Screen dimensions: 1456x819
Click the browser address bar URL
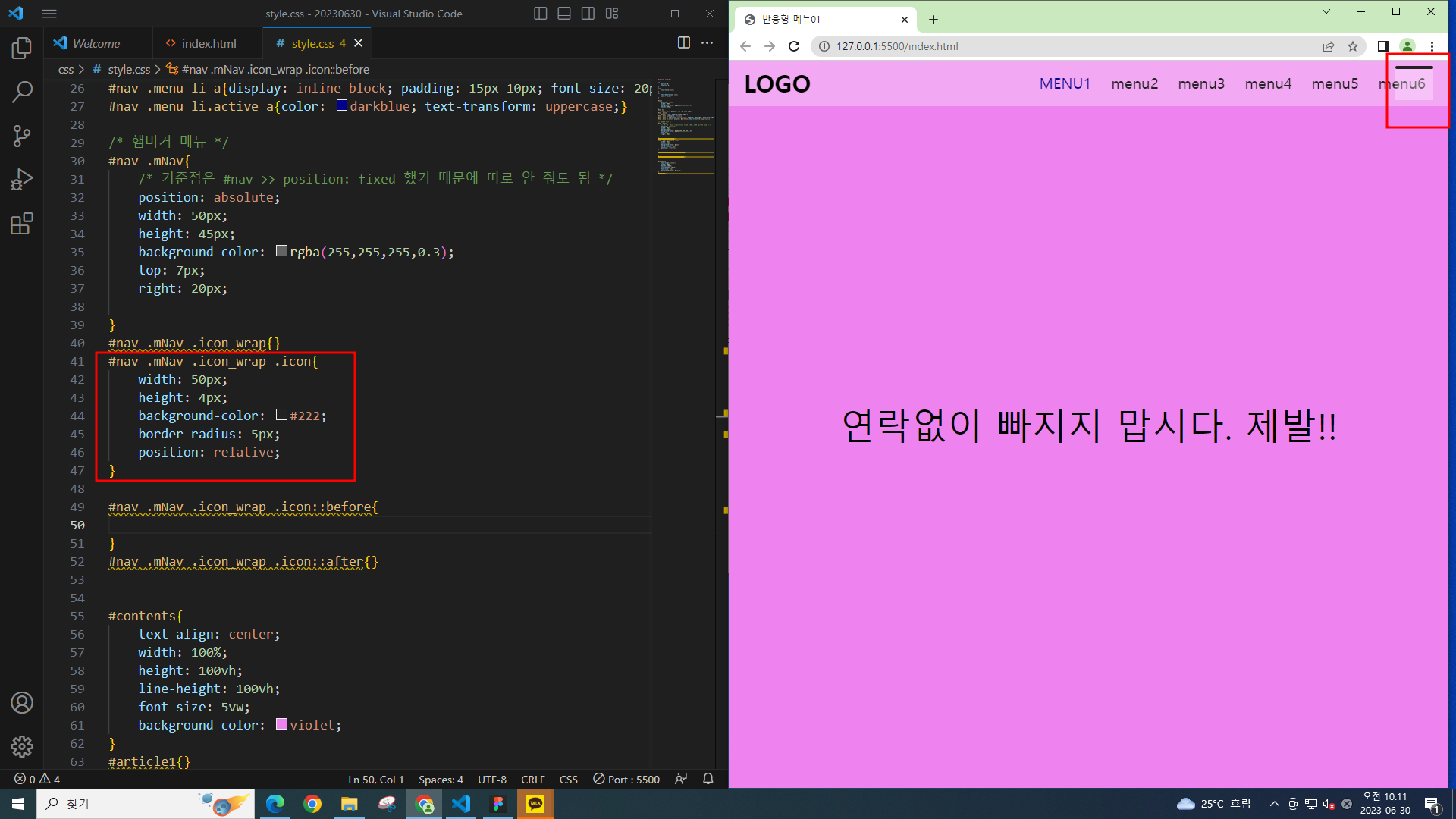pos(897,46)
